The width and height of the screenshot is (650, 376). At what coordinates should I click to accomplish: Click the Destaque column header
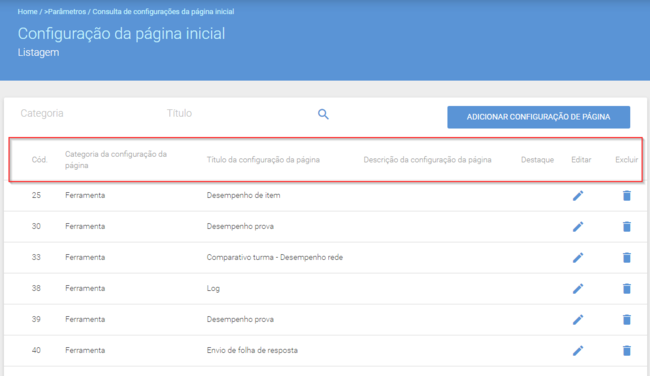537,160
